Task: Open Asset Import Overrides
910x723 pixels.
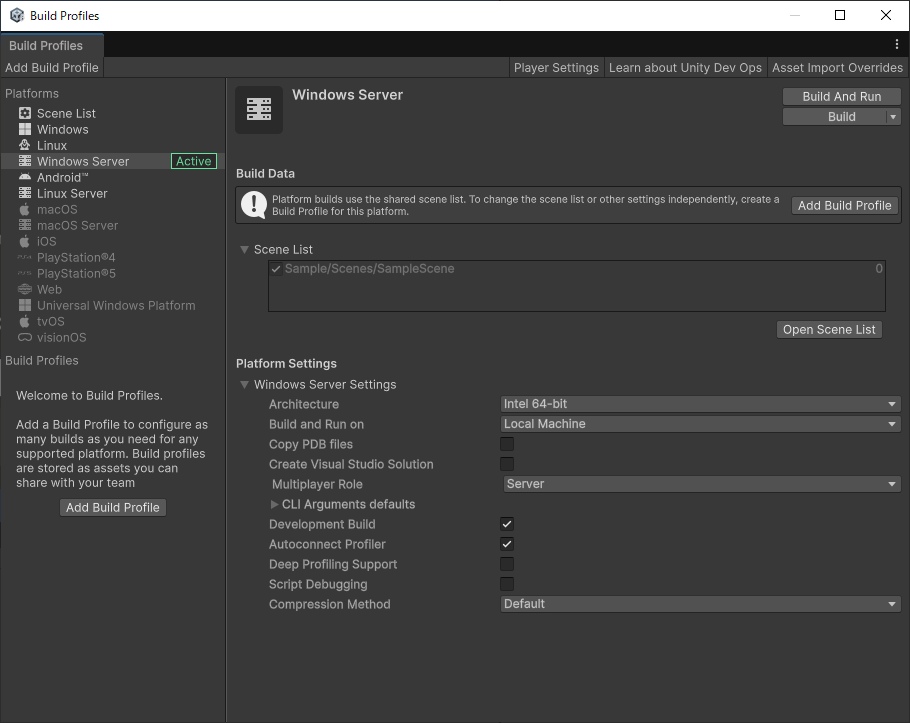Action: pos(837,68)
